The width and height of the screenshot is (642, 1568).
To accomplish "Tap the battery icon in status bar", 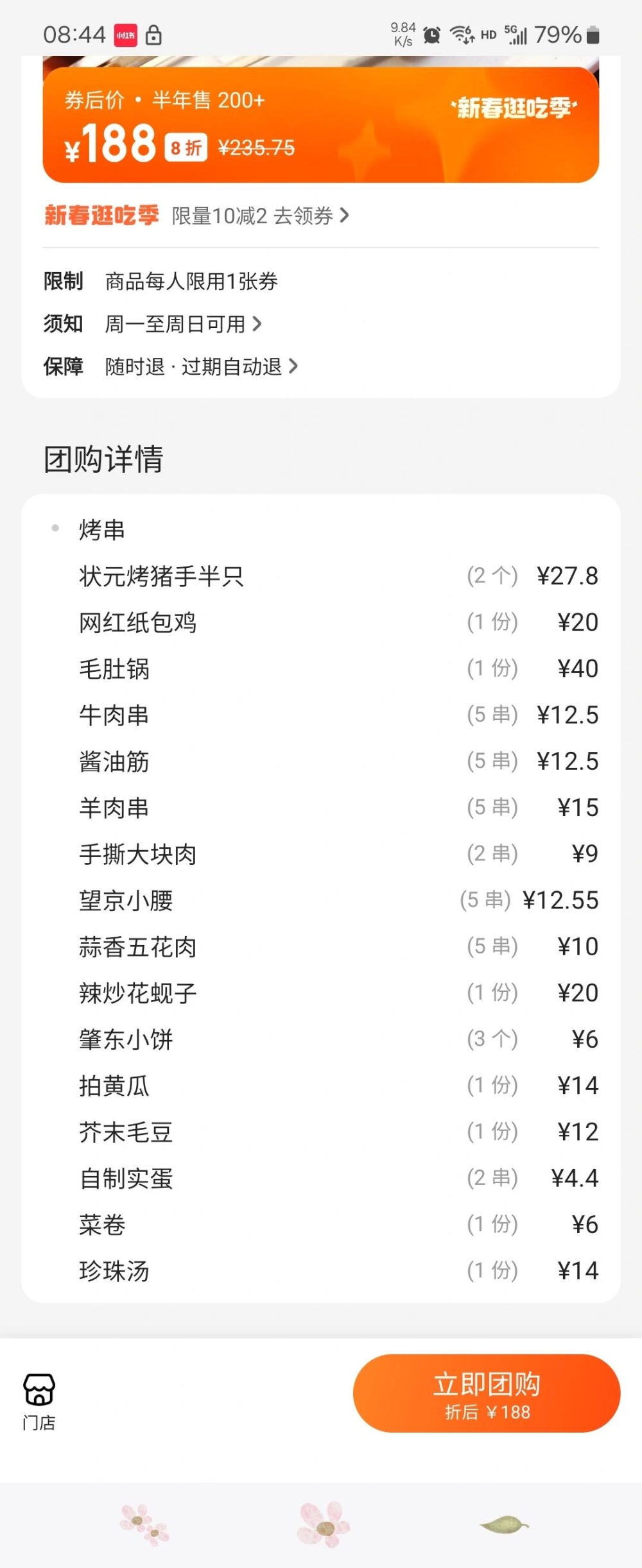I will (x=593, y=35).
